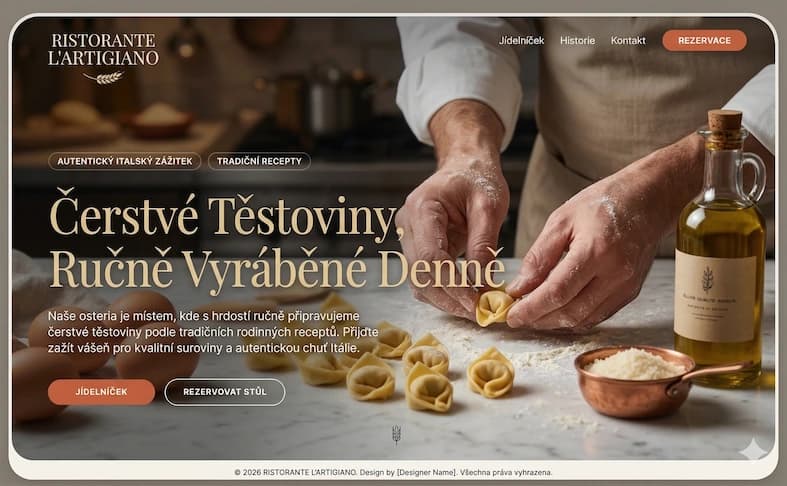Click the orange Jídelníček hero button
Image resolution: width=787 pixels, height=486 pixels.
101,392
